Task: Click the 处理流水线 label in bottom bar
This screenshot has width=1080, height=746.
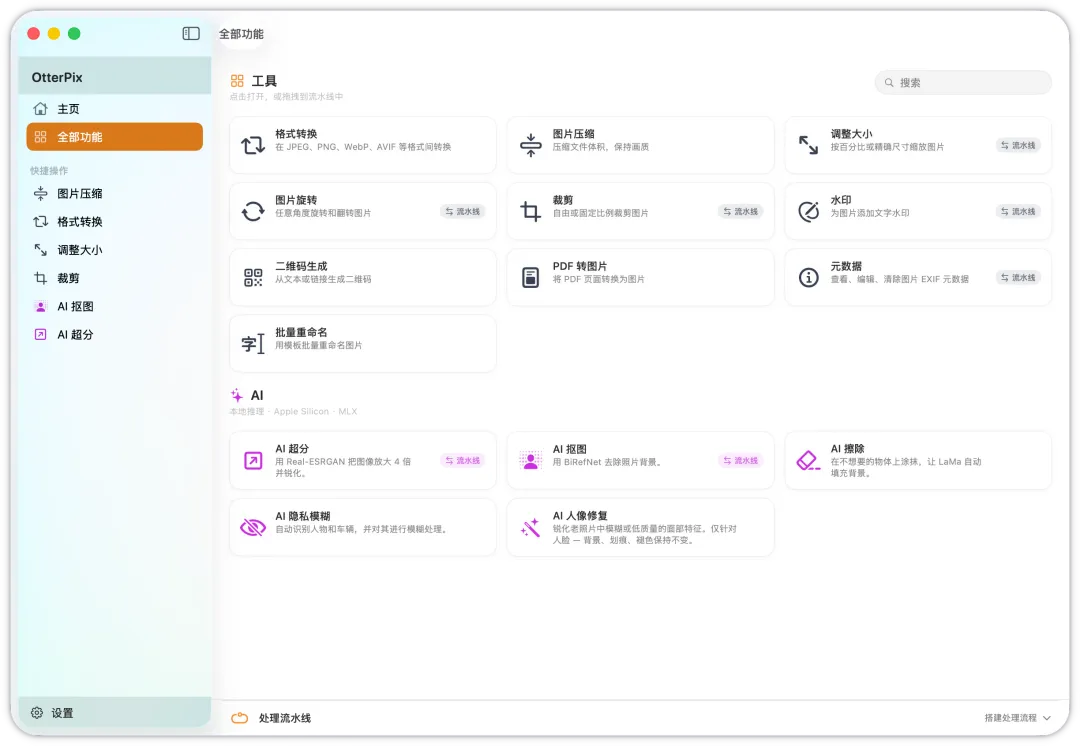Action: click(284, 718)
